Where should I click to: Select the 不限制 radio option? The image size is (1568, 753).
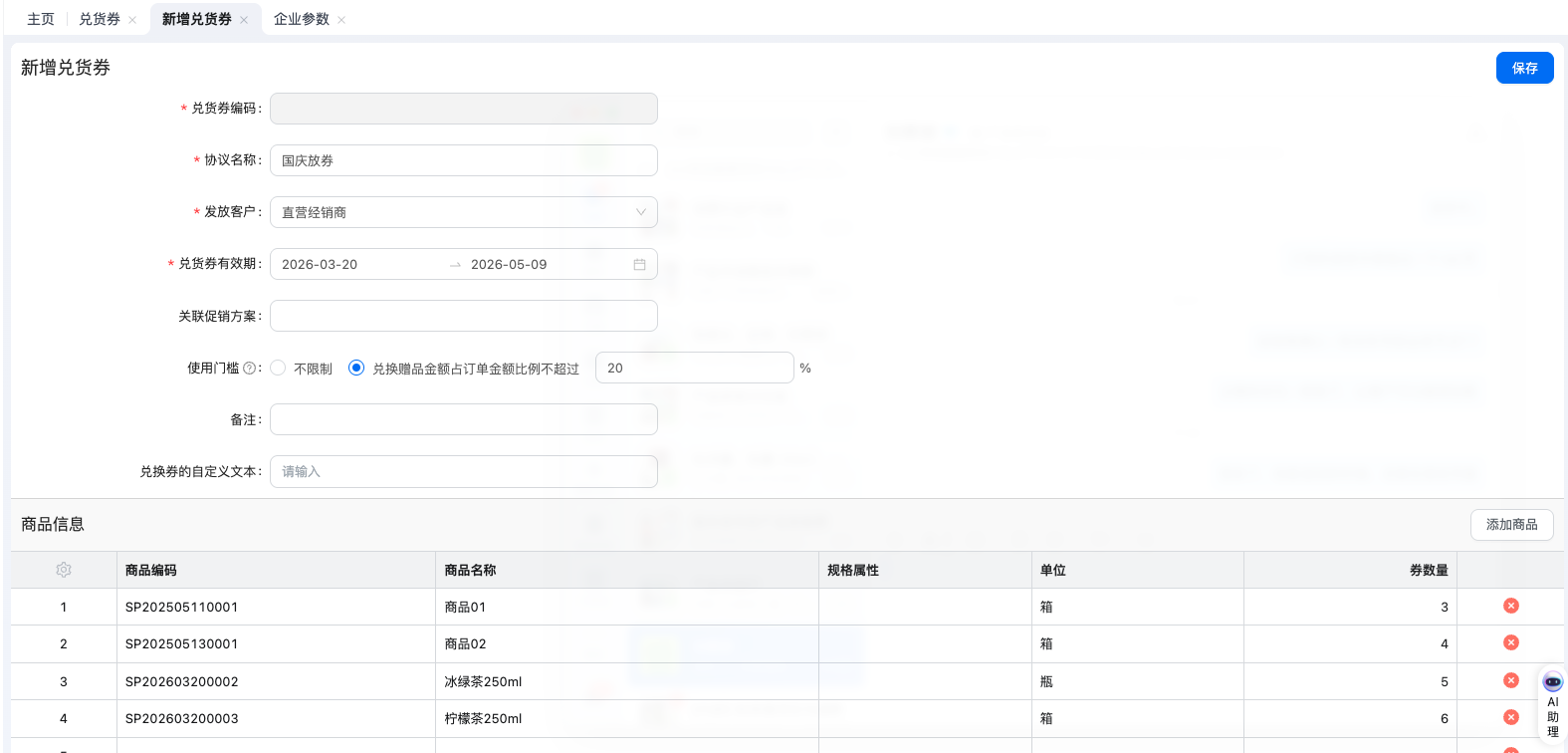[278, 368]
